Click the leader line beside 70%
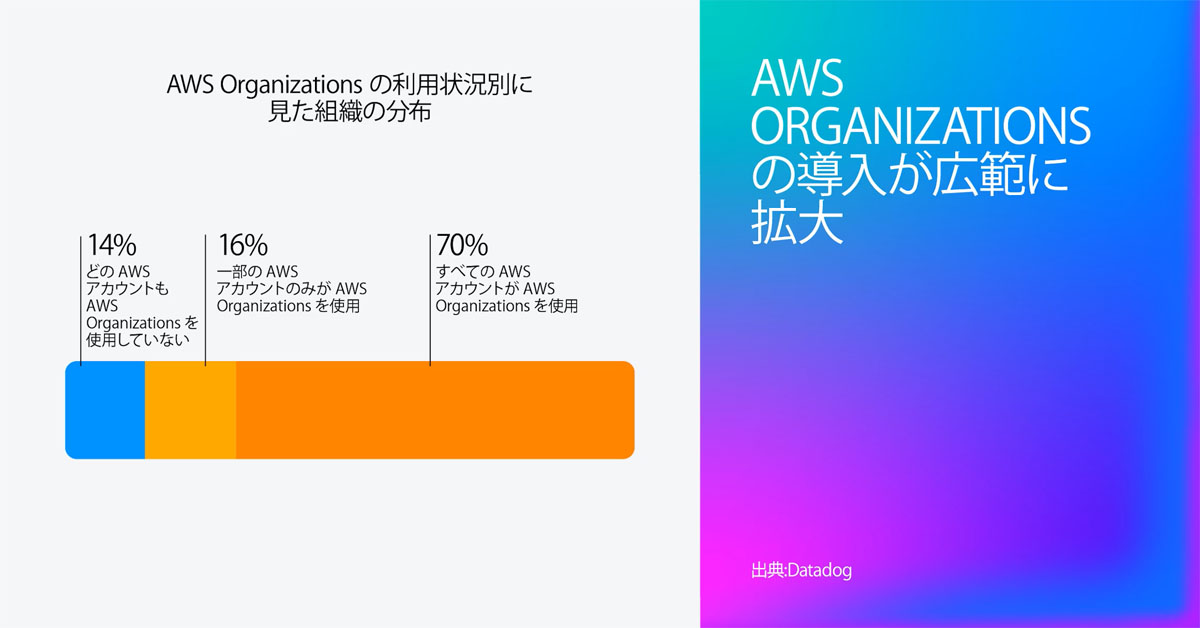 pyautogui.click(x=430, y=300)
